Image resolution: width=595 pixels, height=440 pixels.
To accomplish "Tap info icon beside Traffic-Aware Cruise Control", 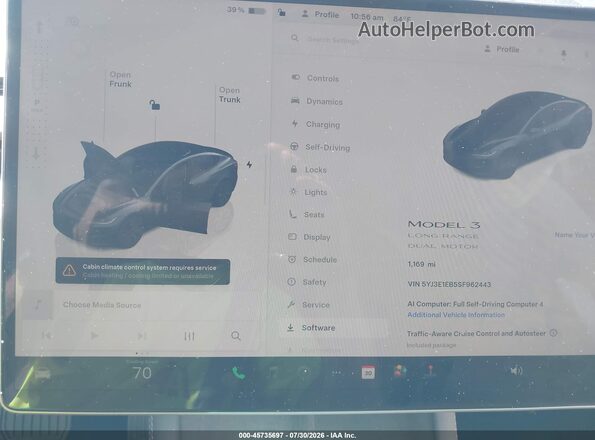I will pos(553,333).
